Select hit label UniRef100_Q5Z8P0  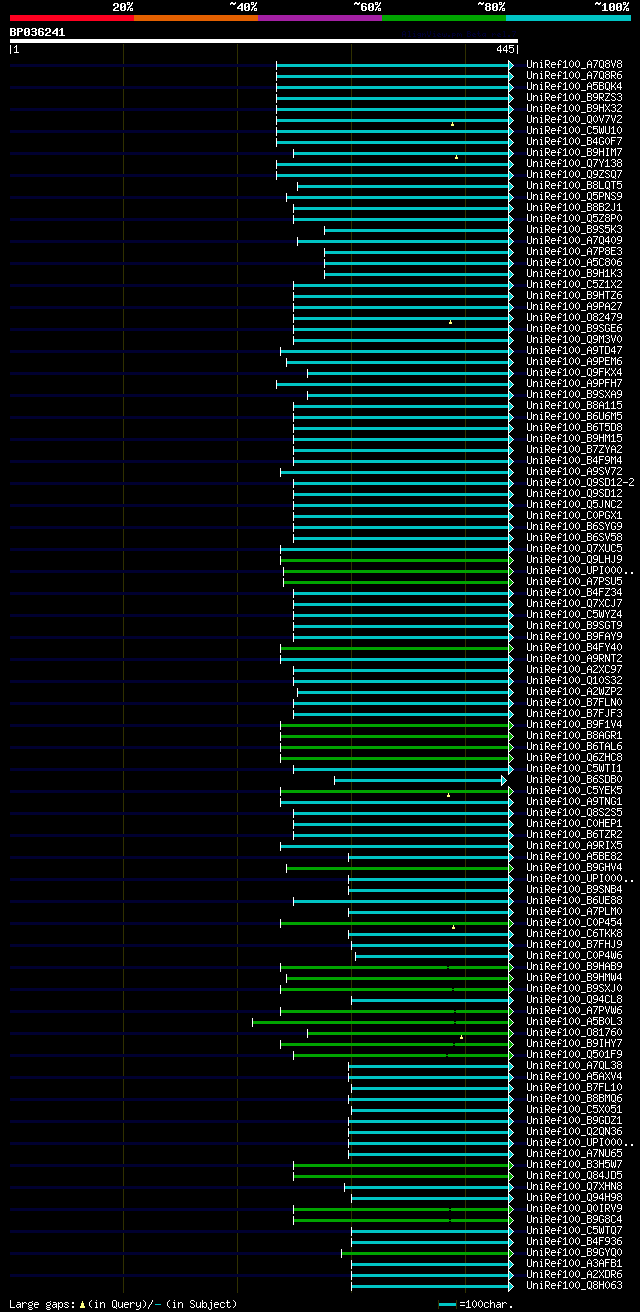pyautogui.click(x=574, y=219)
